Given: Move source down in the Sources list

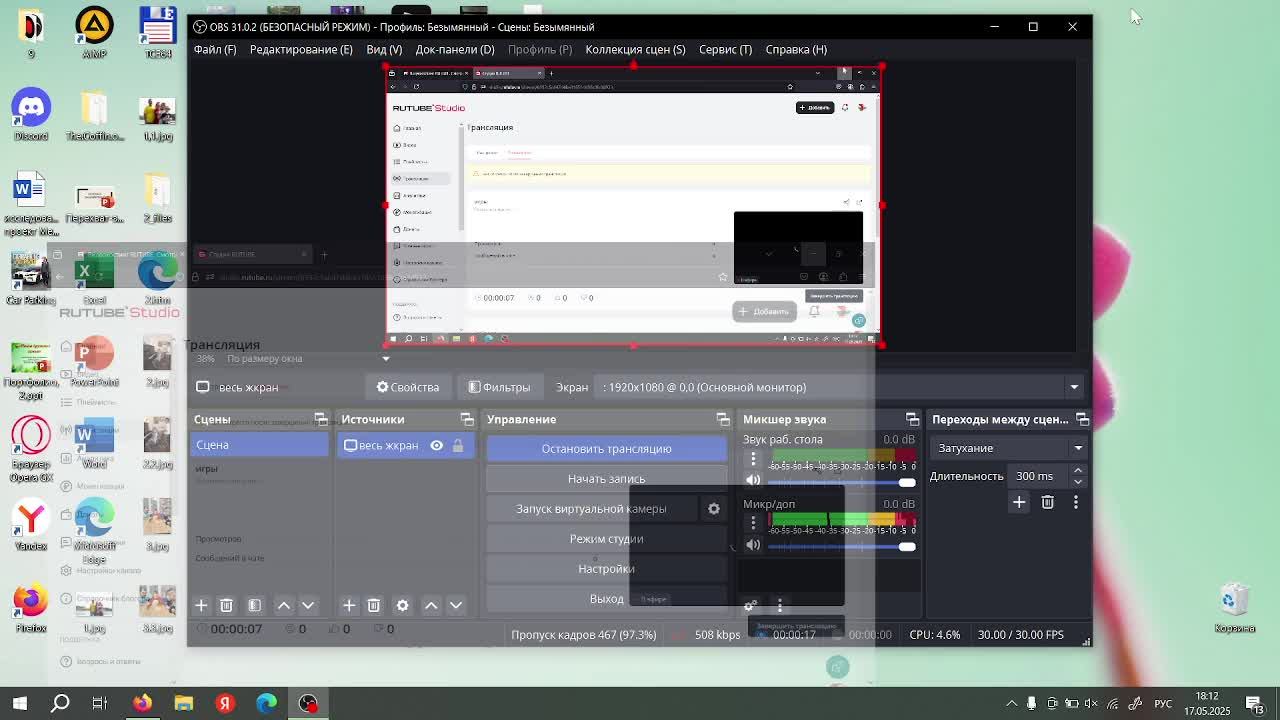Looking at the screenshot, I should coord(456,605).
